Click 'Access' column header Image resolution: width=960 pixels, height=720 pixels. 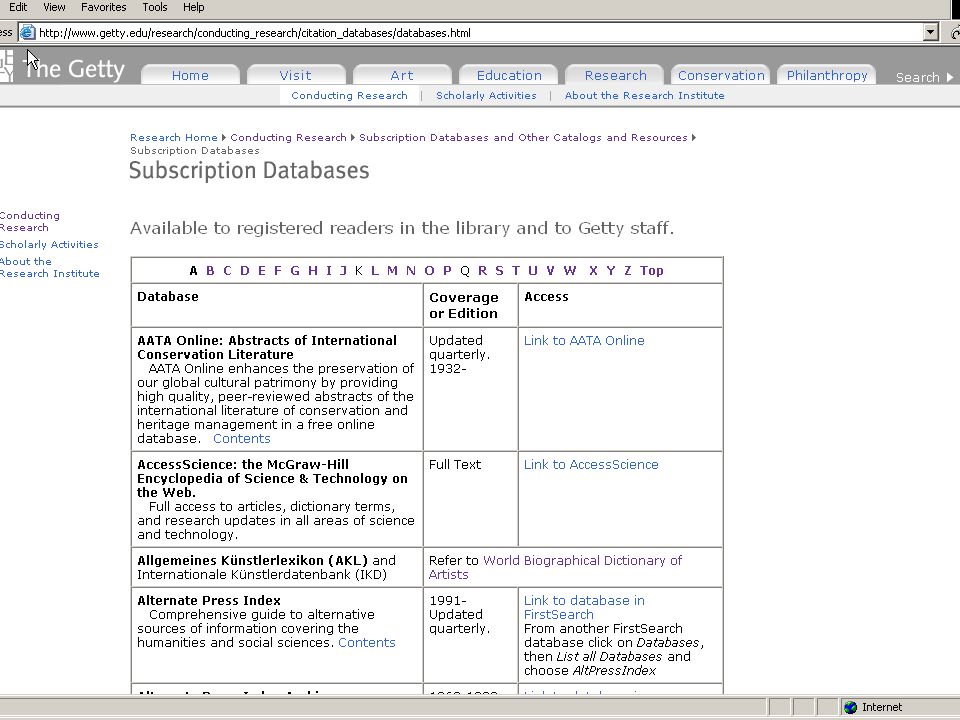546,296
